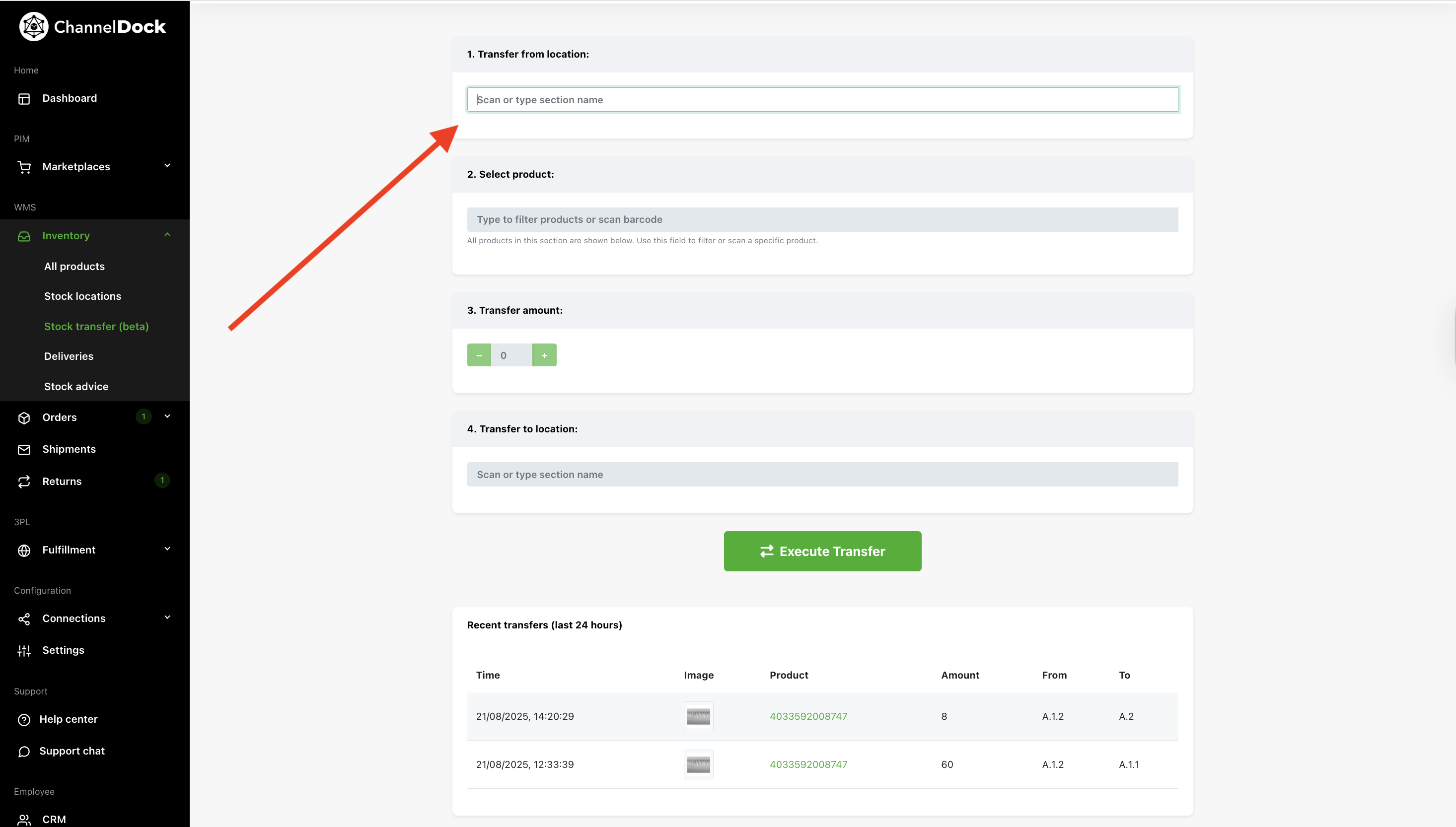This screenshot has height=827, width=1456.
Task: Click product thumbnail in 14:20:29 row
Action: coord(698,716)
